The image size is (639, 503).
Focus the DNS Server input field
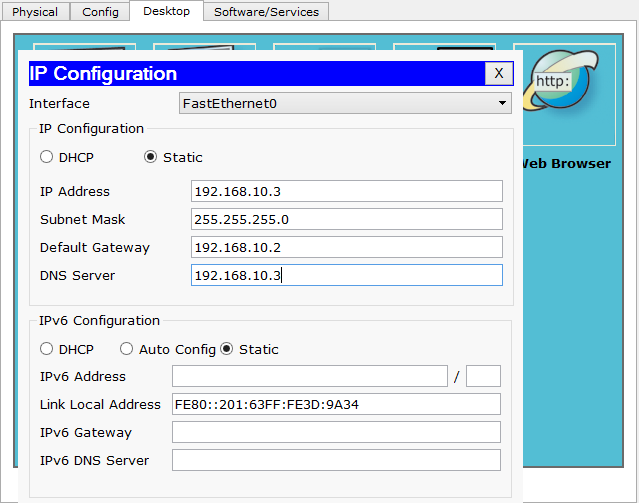click(347, 275)
